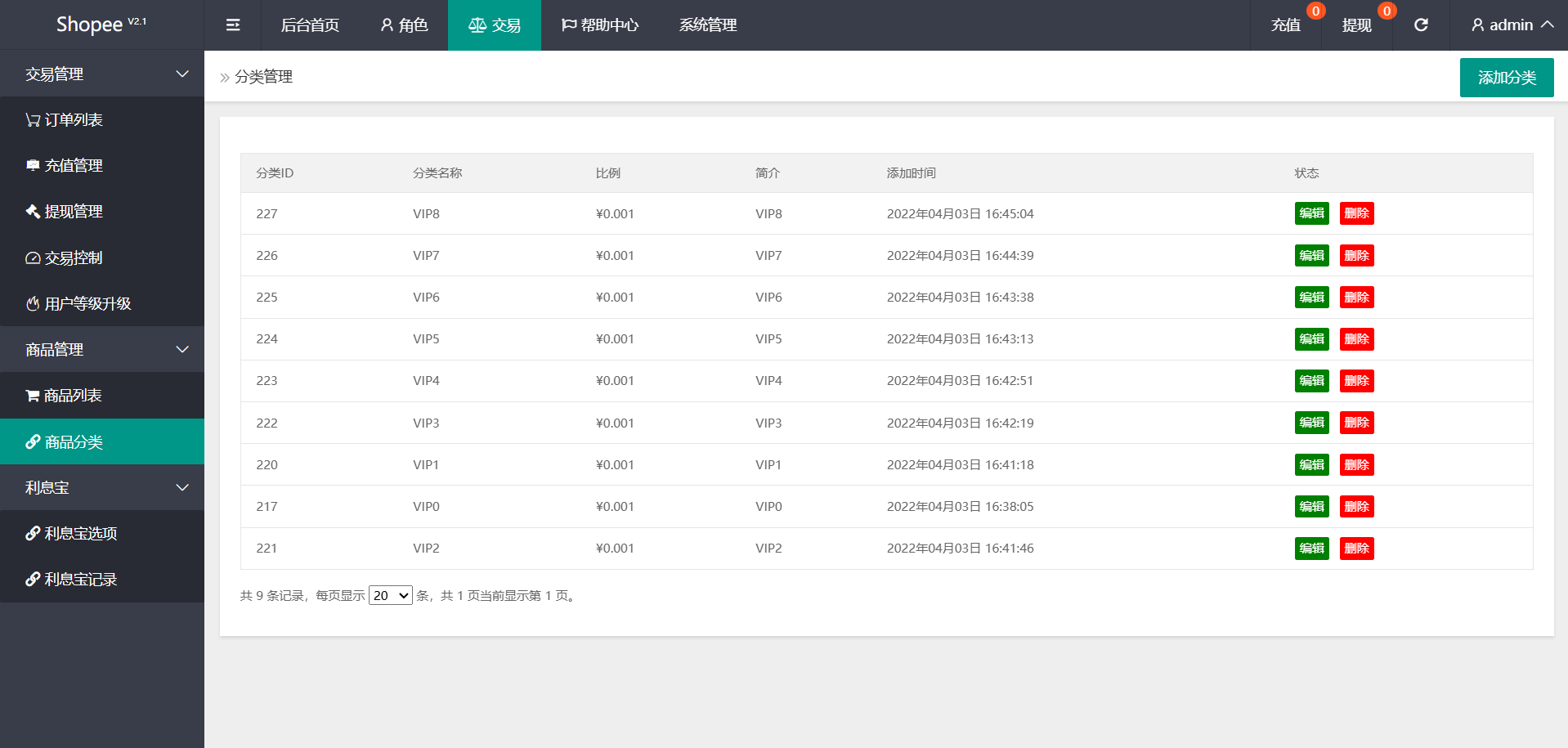
Task: Click the user icon next to admin
Action: tap(1477, 25)
